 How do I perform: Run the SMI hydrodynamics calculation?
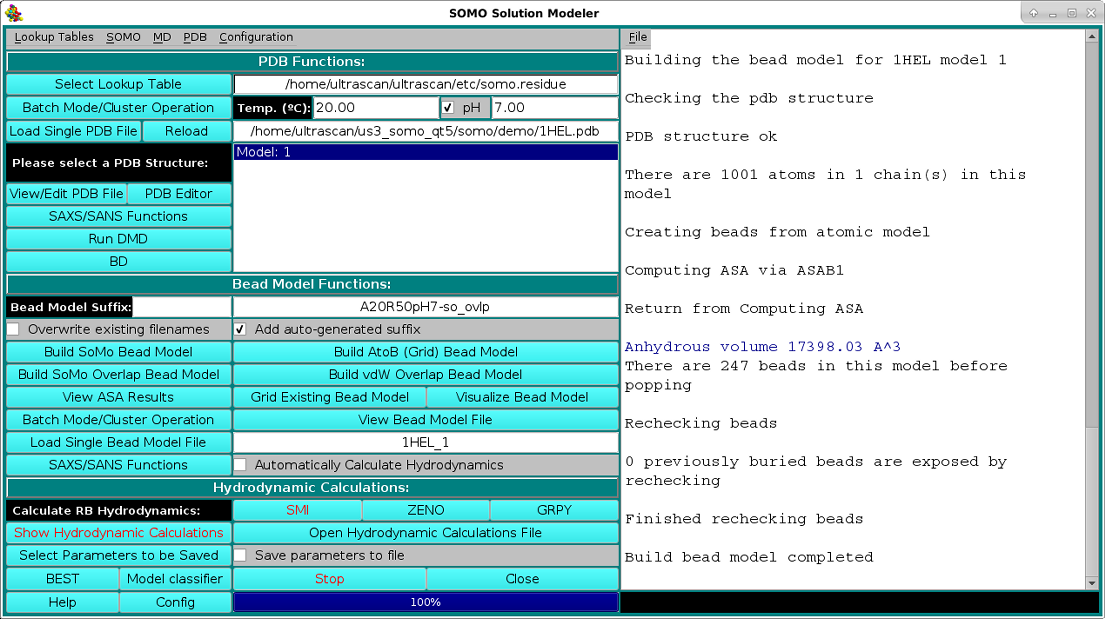pos(297,510)
